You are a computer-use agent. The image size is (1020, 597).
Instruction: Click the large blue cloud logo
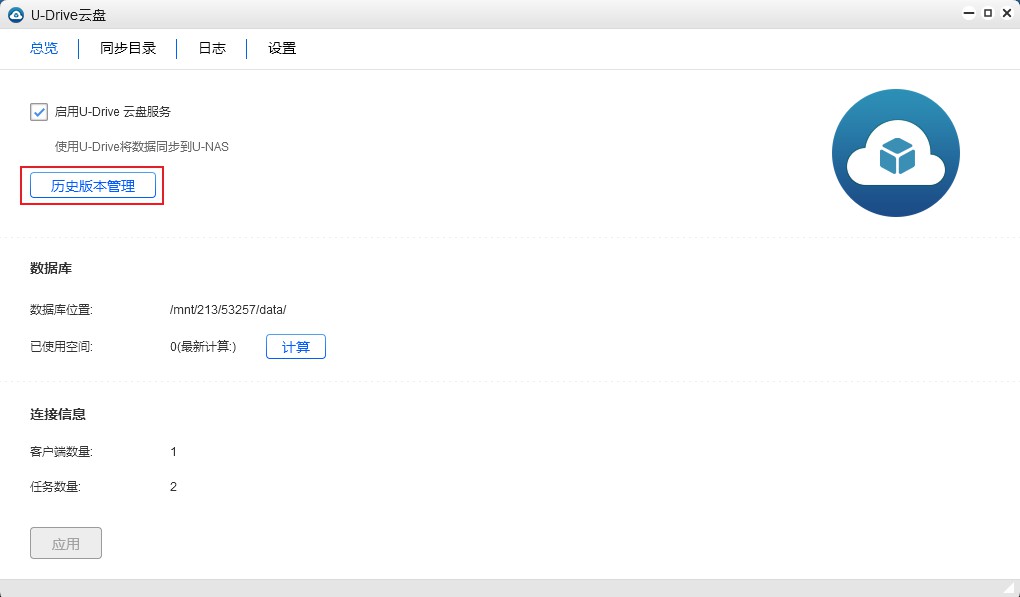[895, 153]
